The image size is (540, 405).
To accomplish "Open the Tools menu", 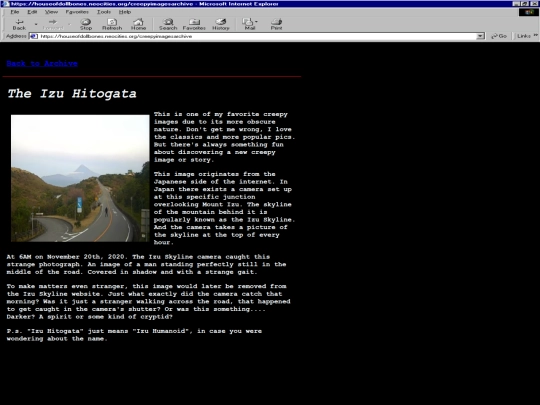I will (x=104, y=12).
